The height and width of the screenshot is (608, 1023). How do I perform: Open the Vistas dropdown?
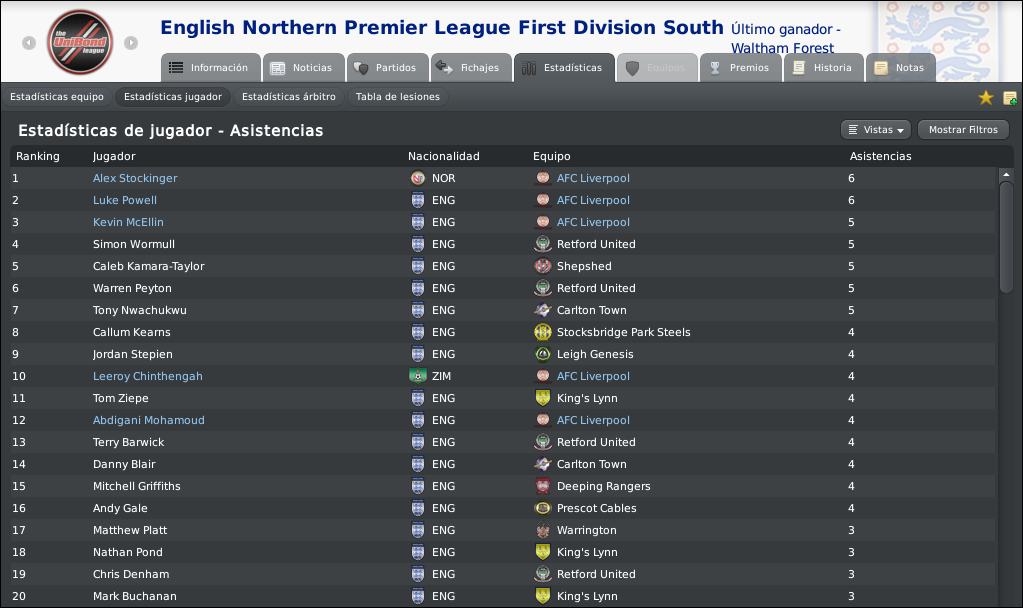876,130
